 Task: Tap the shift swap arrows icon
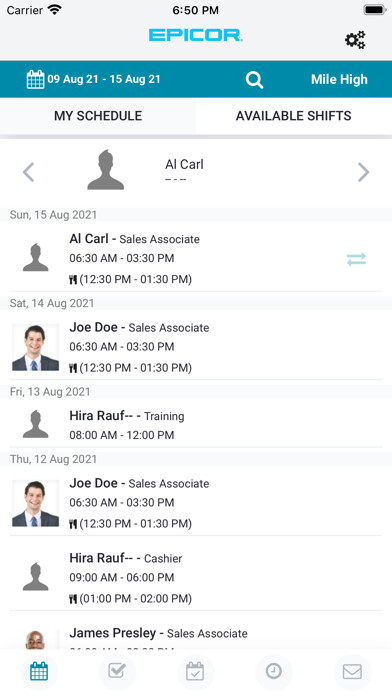point(356,259)
